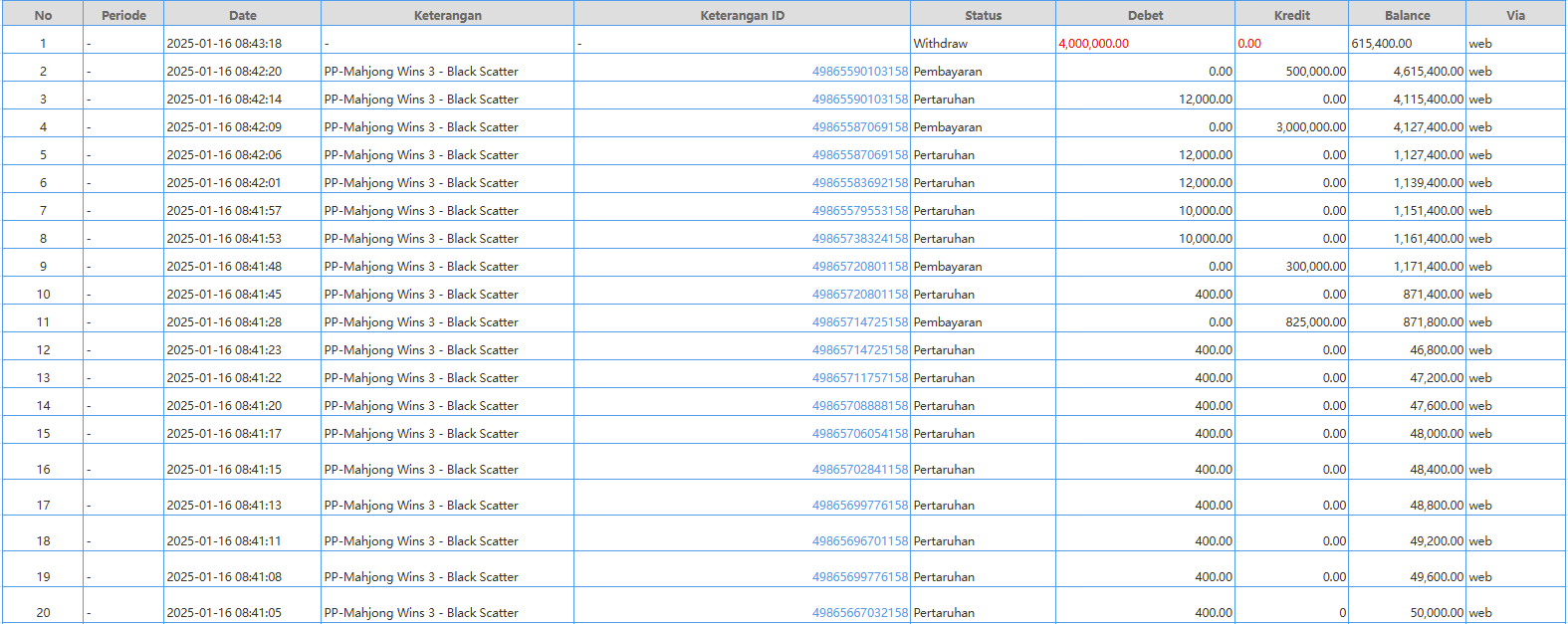Screen dimensions: 1568x624
Task: Select the Kredit column header
Action: 1291,15
